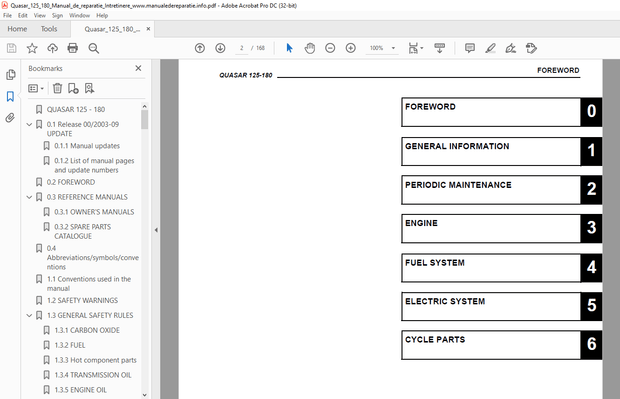Open the Edit menu

point(23,15)
